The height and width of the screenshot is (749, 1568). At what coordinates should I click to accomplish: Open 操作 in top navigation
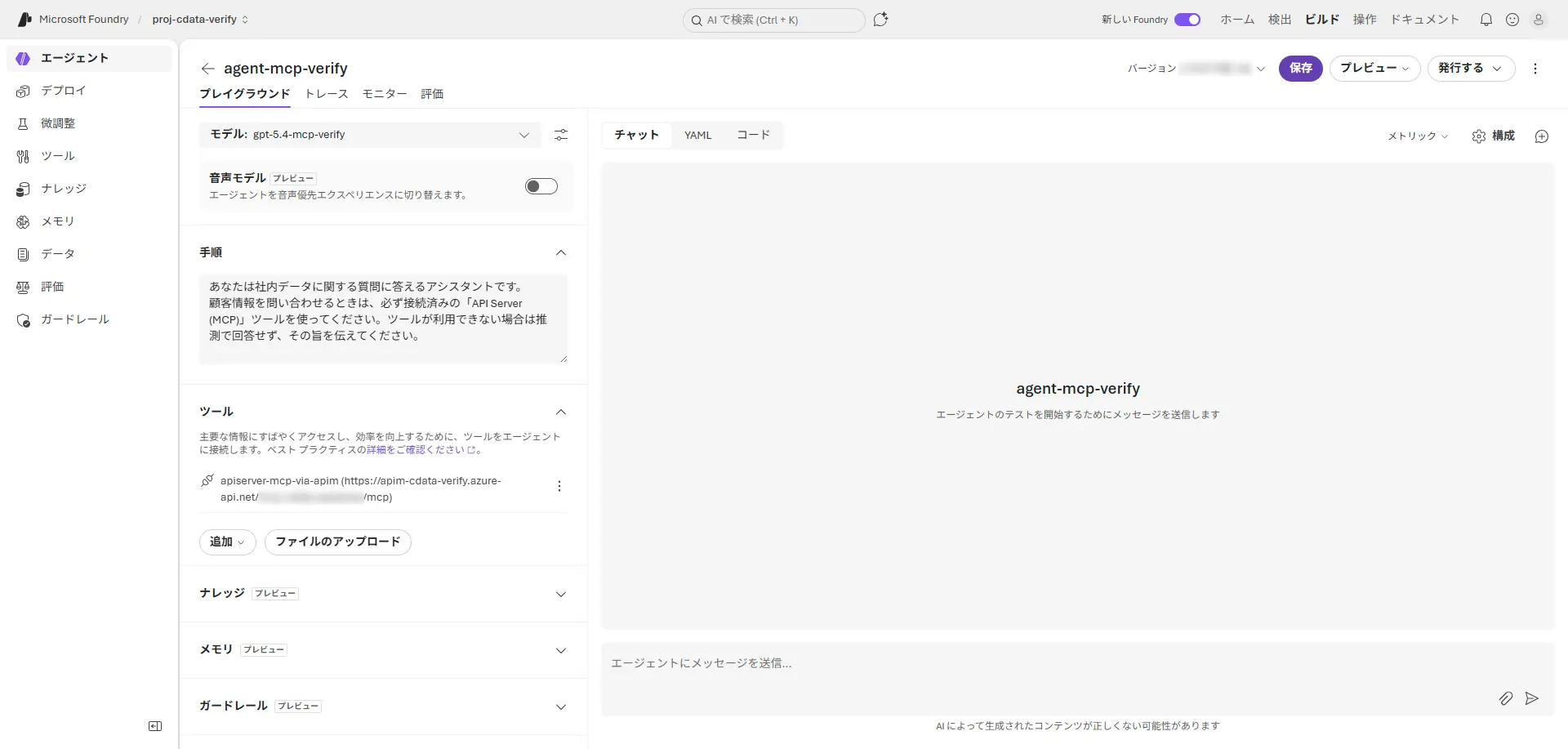[x=1365, y=20]
